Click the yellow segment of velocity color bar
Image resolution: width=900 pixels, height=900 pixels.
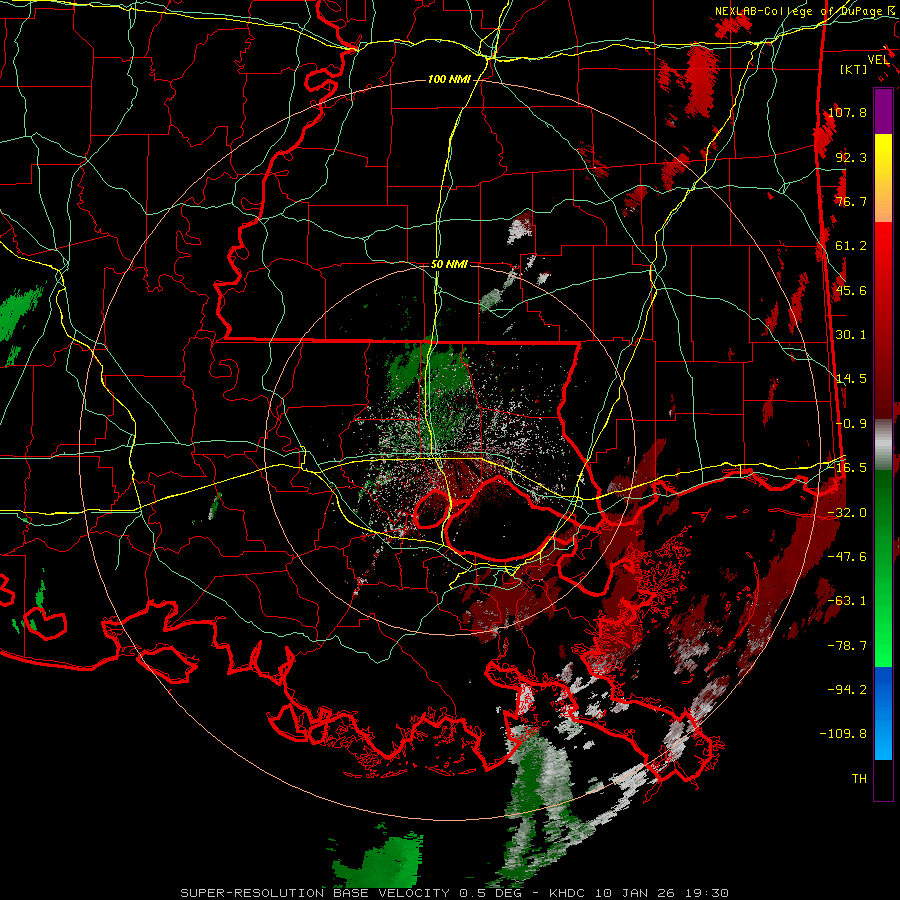click(x=883, y=177)
